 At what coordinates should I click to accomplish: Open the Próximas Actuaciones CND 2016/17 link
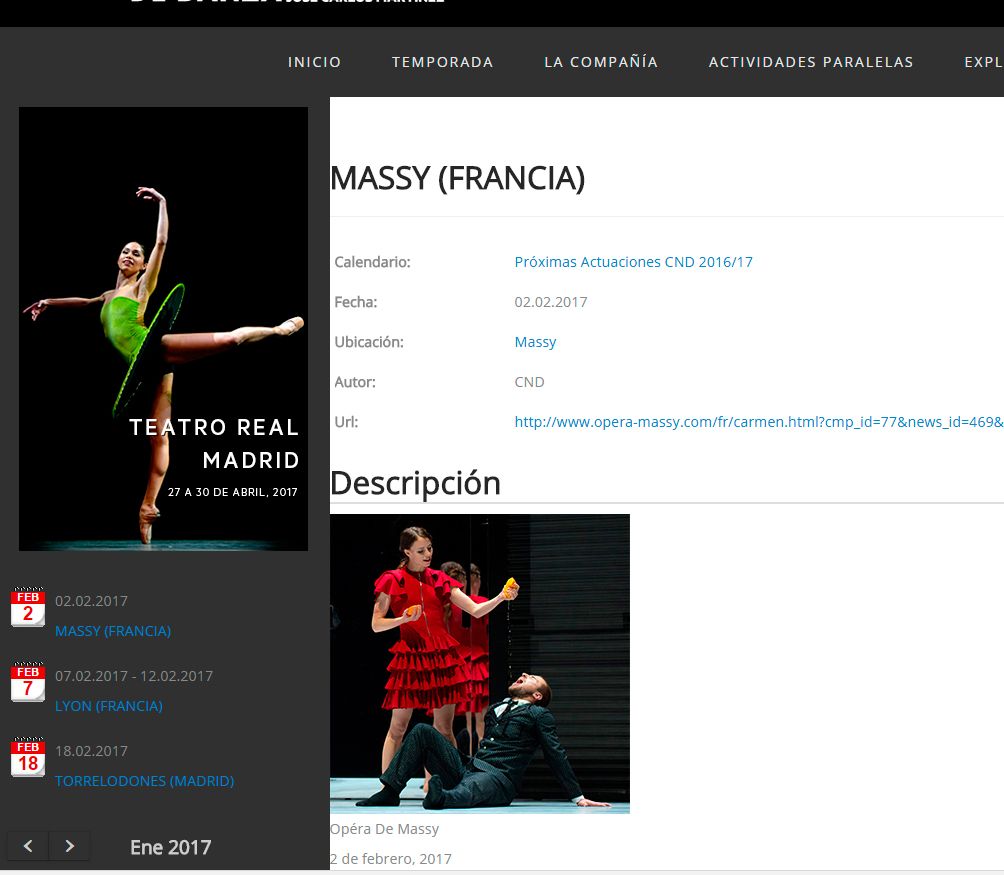[633, 262]
